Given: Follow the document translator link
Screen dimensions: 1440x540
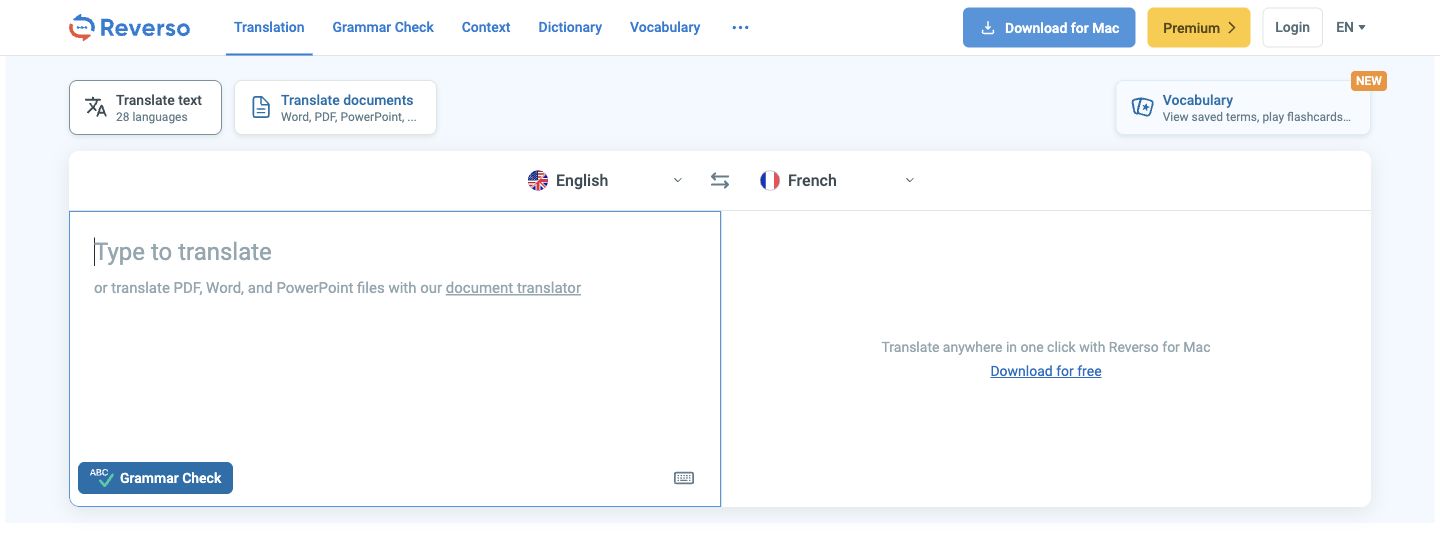Looking at the screenshot, I should click(513, 288).
